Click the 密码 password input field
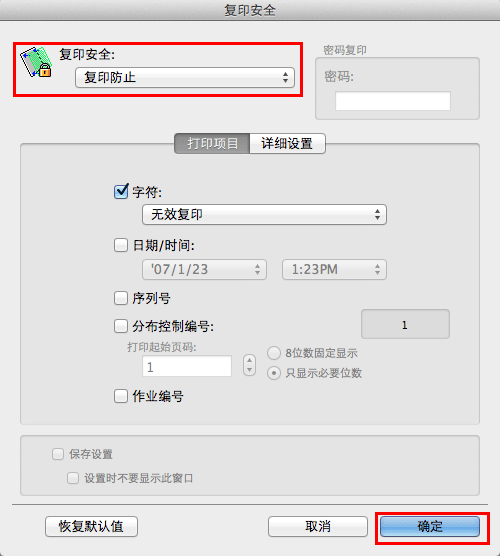The height and width of the screenshot is (556, 500). [393, 101]
